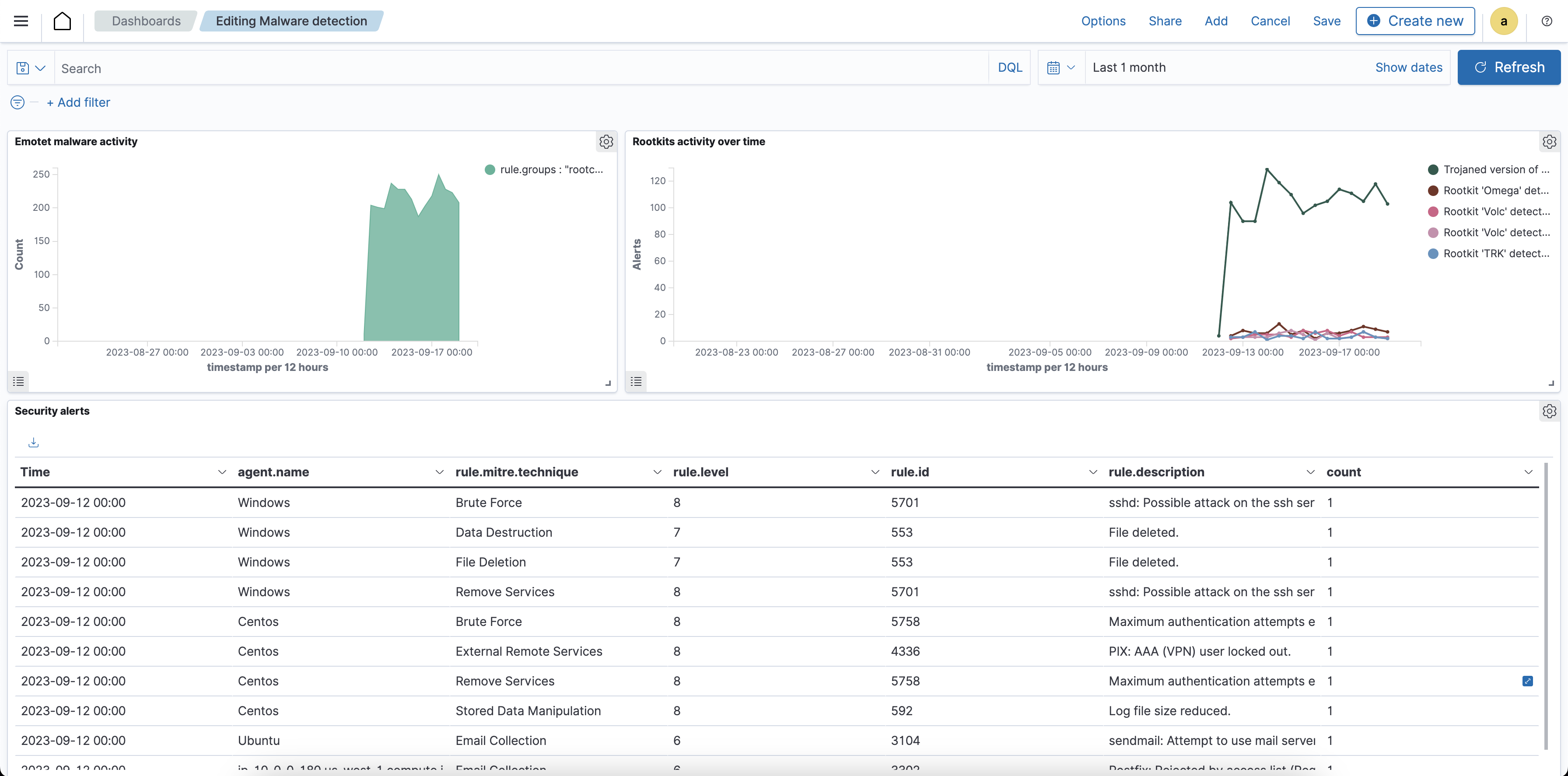Screen dimensions: 1568x776
Task: Click the Add filter link
Action: (78, 102)
